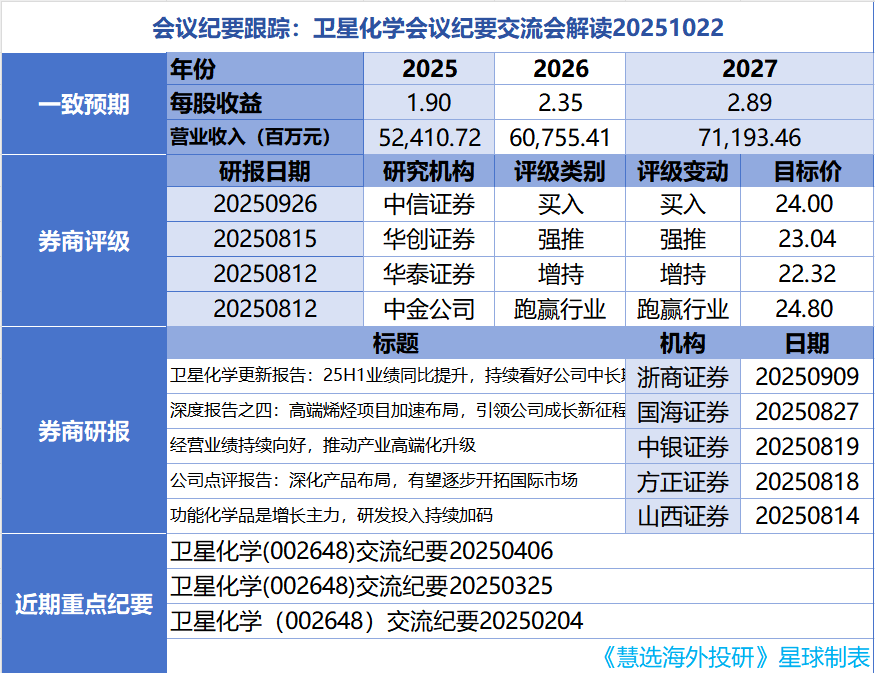Select the report titled 深度报告之四：高端烯烃项目加速布局
Viewport: 875px width, 673px height.
[x=396, y=411]
